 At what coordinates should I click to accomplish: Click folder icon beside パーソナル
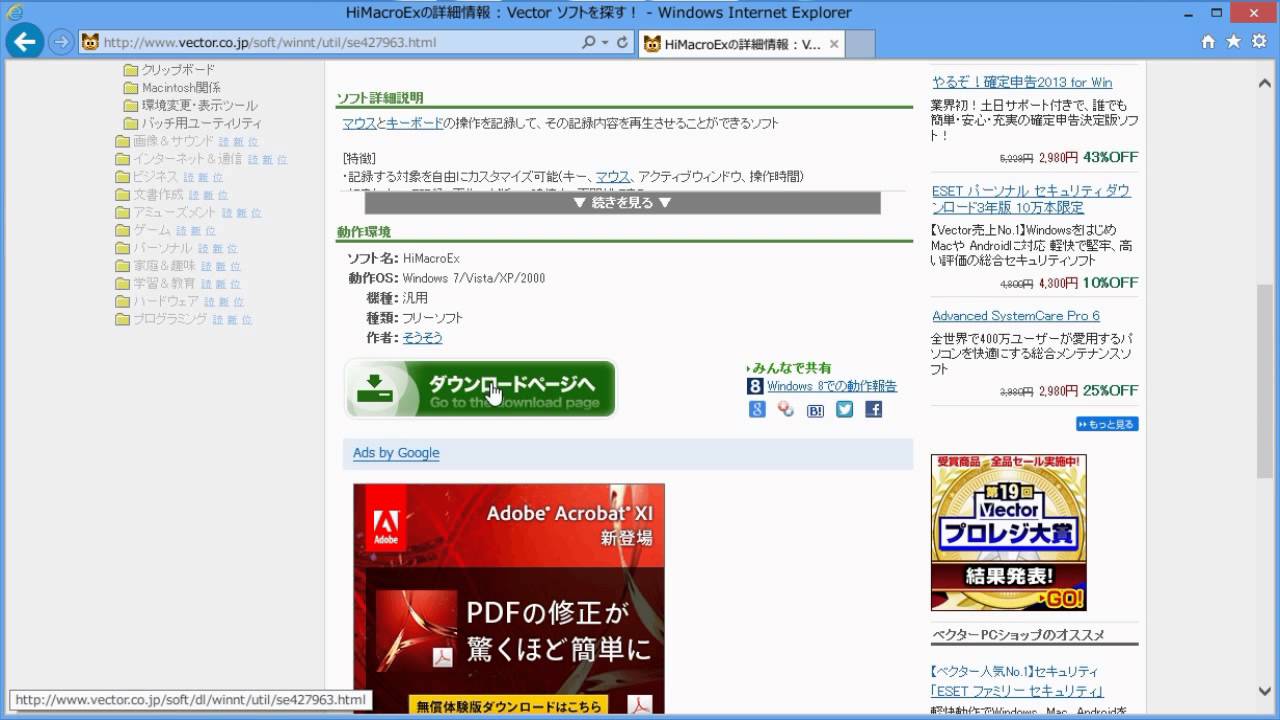(122, 248)
